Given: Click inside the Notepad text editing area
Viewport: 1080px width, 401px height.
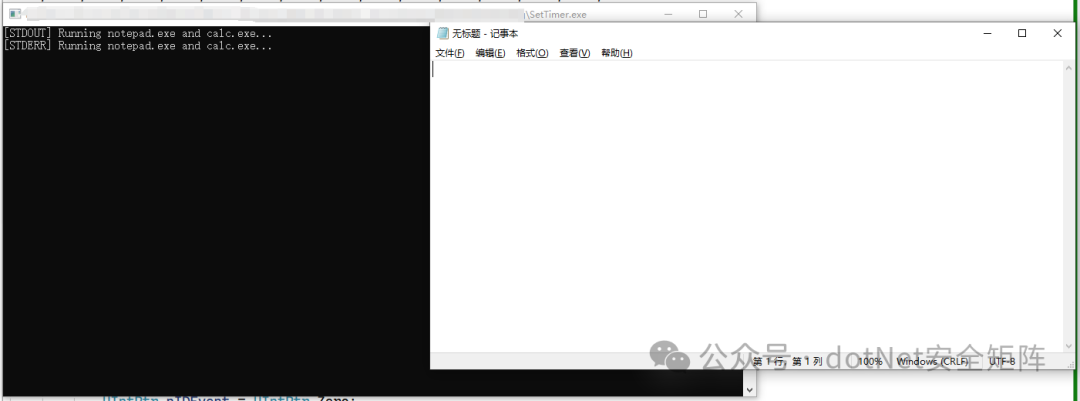Looking at the screenshot, I should pos(747,207).
